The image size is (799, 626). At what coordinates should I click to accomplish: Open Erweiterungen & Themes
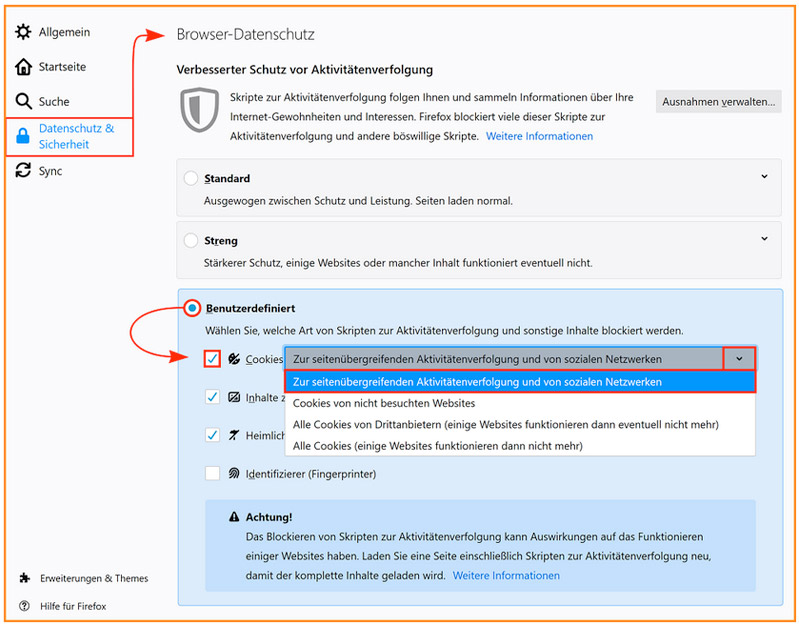(84, 578)
